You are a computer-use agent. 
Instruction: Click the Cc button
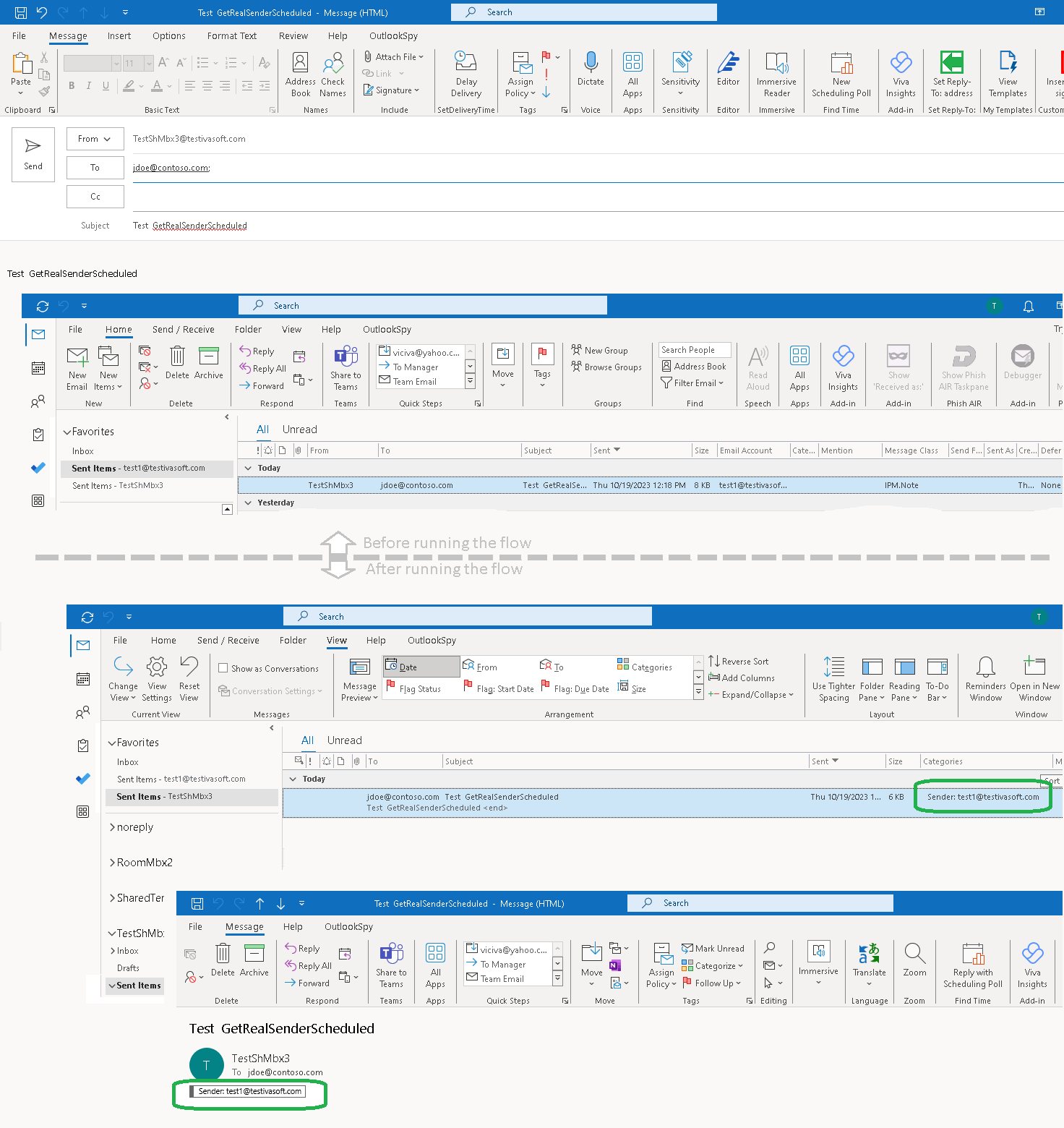[95, 197]
